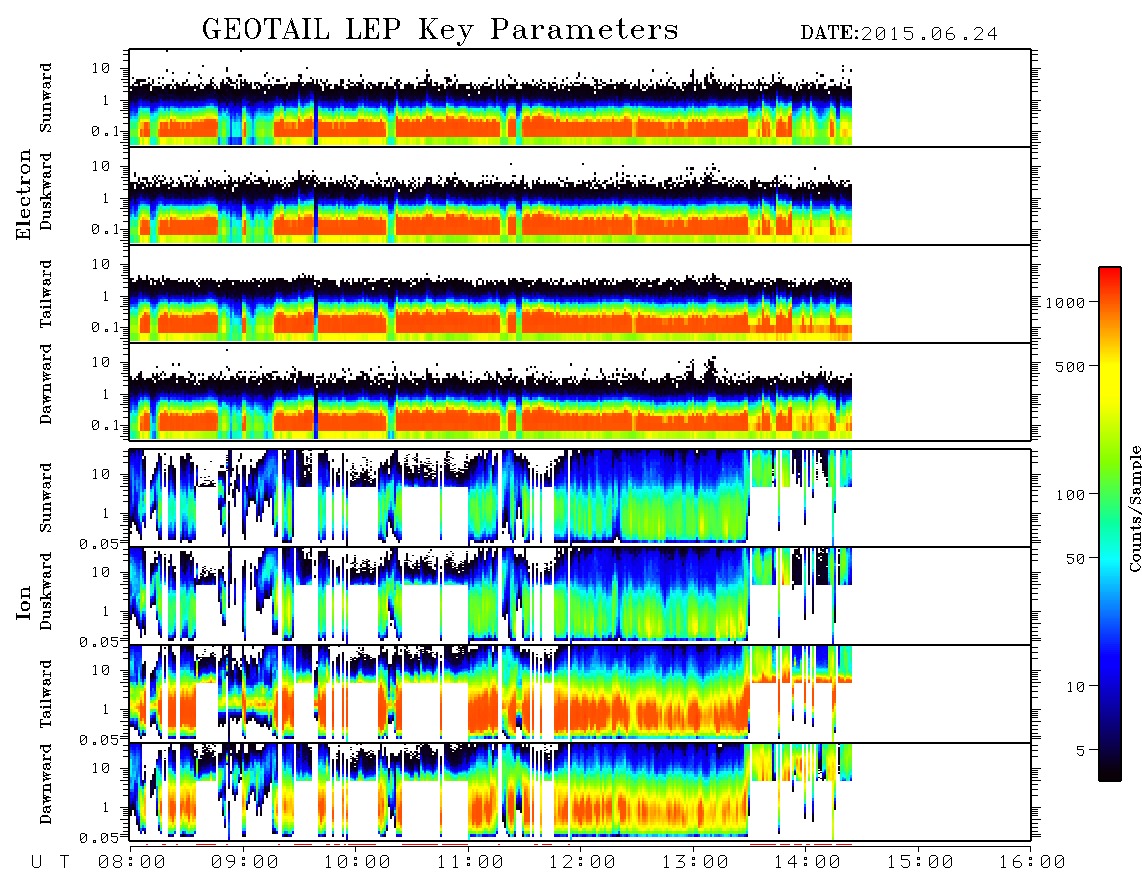1142x880 pixels.
Task: Click the 'Electron' group axis label
Action: point(24,195)
